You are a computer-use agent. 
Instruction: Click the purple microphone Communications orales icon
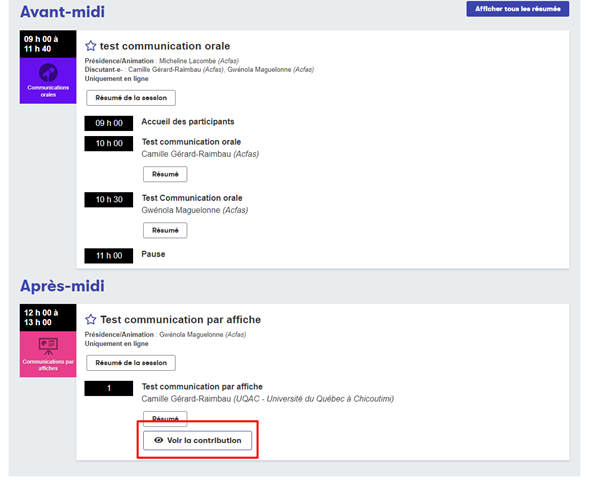[x=48, y=72]
